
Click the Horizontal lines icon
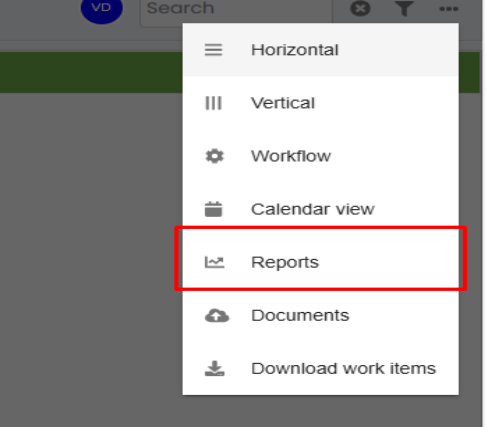(x=213, y=50)
